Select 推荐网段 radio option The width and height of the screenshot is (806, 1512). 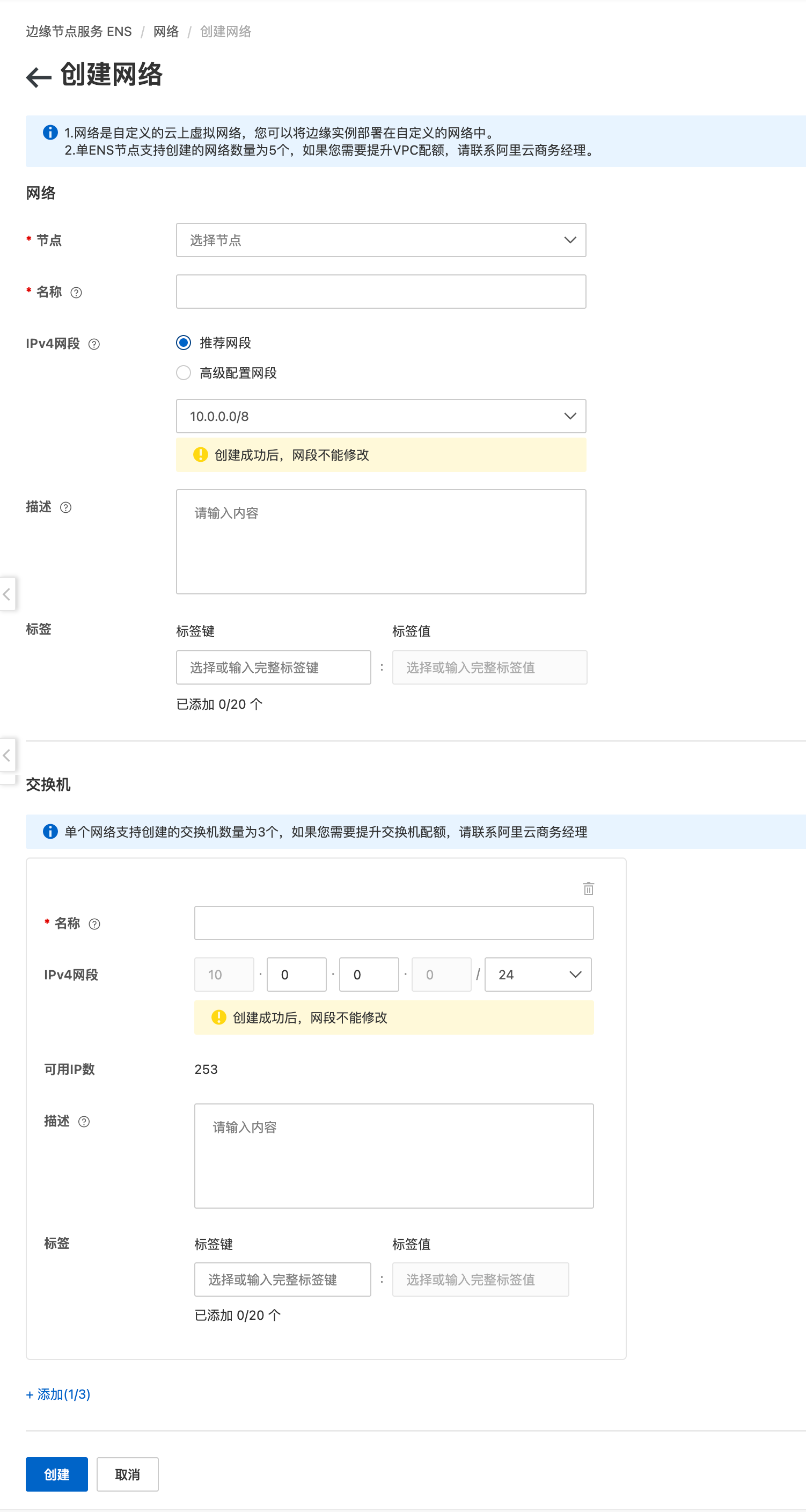pyautogui.click(x=184, y=343)
